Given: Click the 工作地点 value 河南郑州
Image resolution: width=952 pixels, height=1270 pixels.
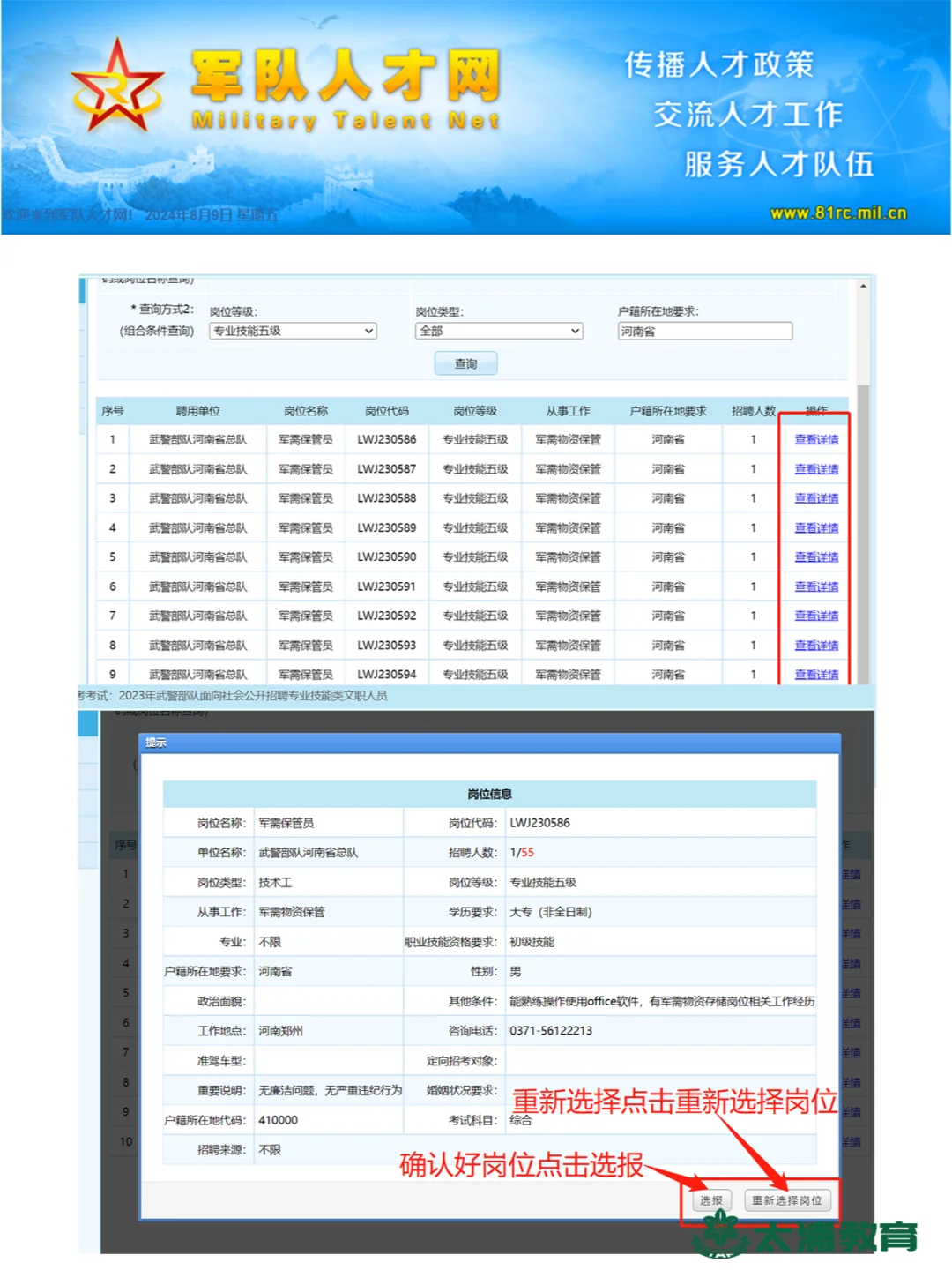Looking at the screenshot, I should coord(280,1031).
